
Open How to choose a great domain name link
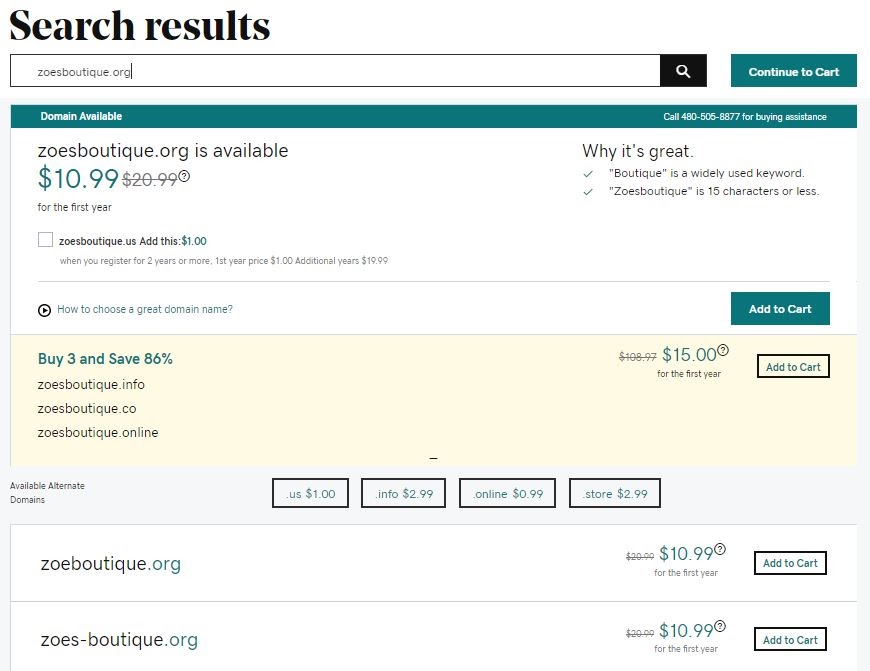click(145, 309)
